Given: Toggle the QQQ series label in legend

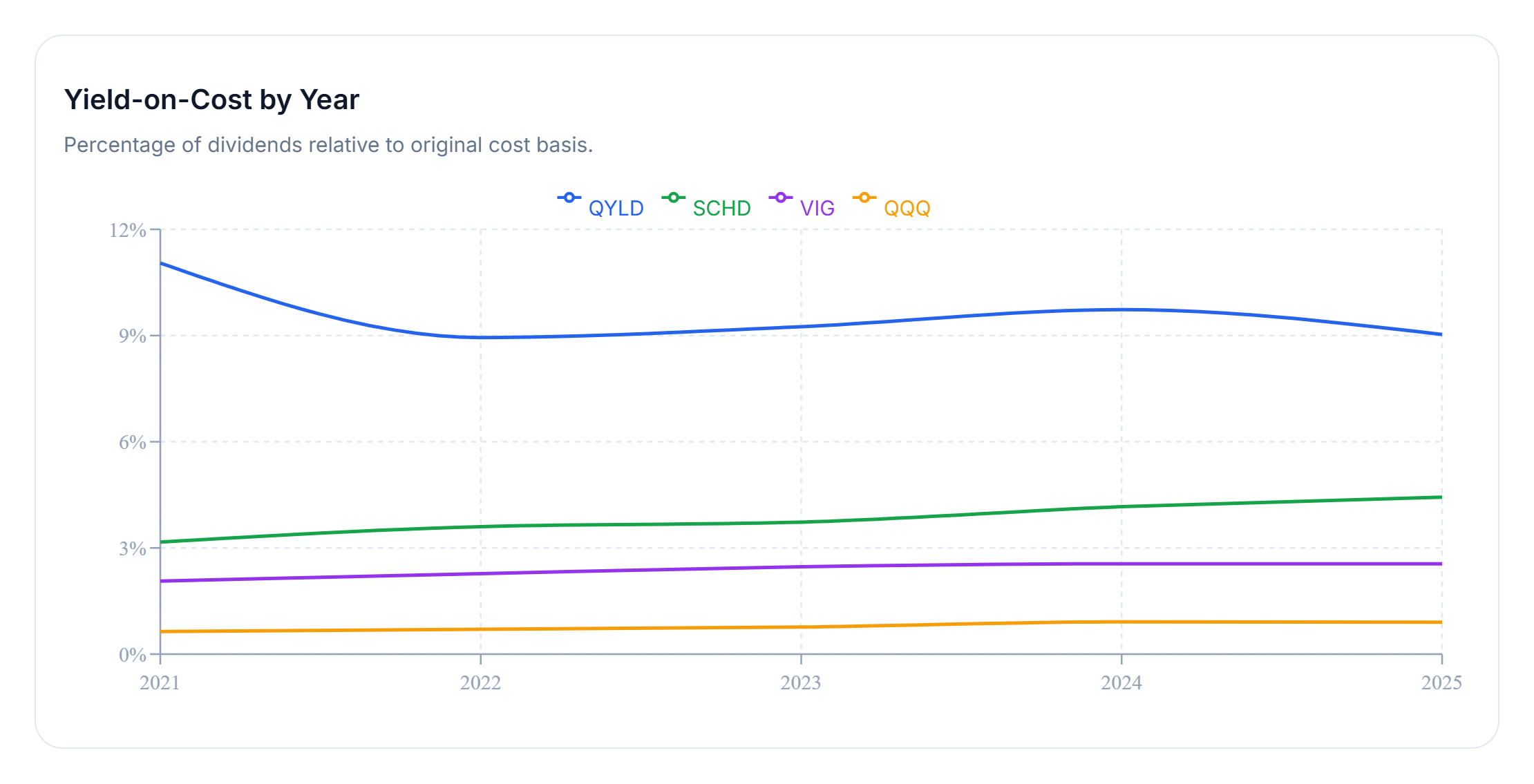Looking at the screenshot, I should [x=907, y=208].
